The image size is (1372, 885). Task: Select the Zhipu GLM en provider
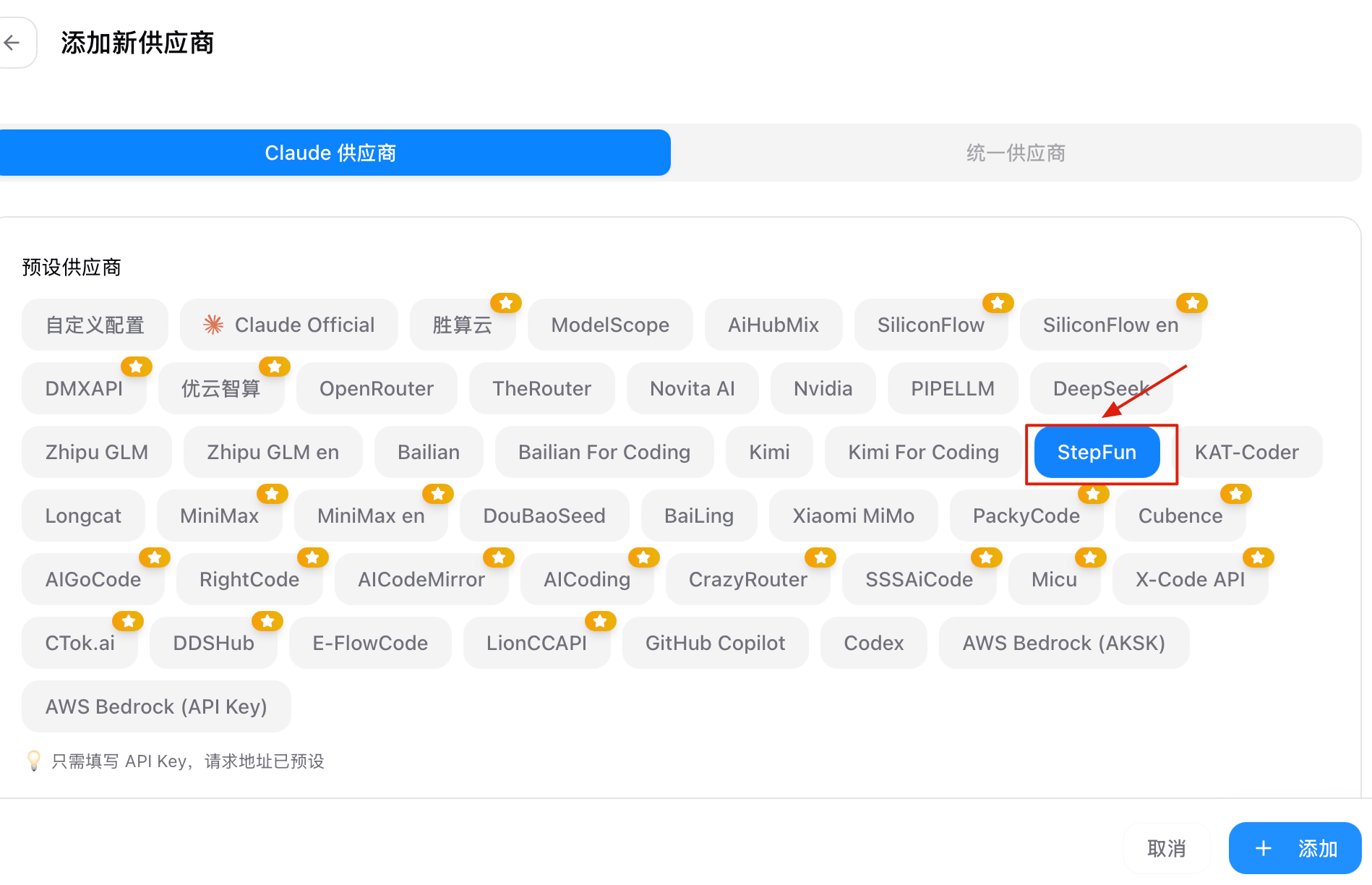pos(273,452)
